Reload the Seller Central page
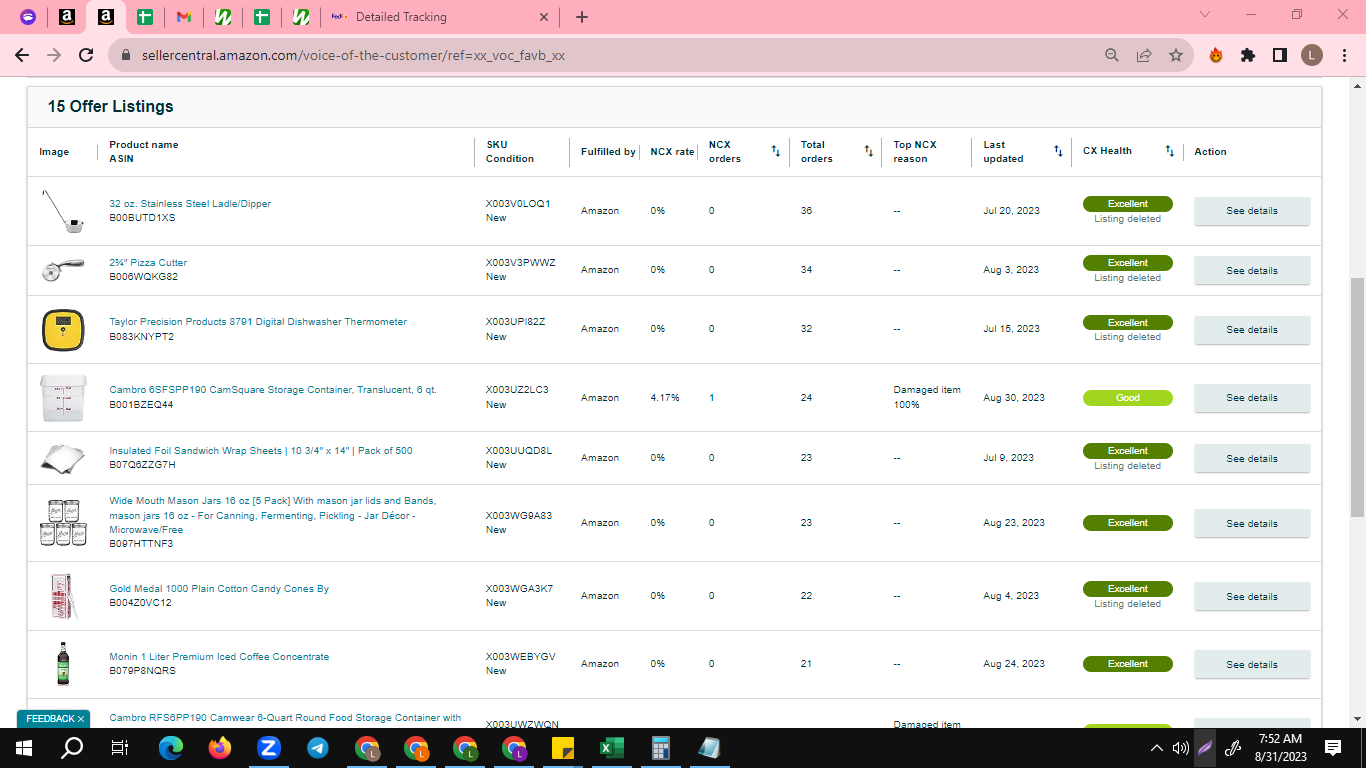This screenshot has height=768, width=1366. [x=86, y=55]
